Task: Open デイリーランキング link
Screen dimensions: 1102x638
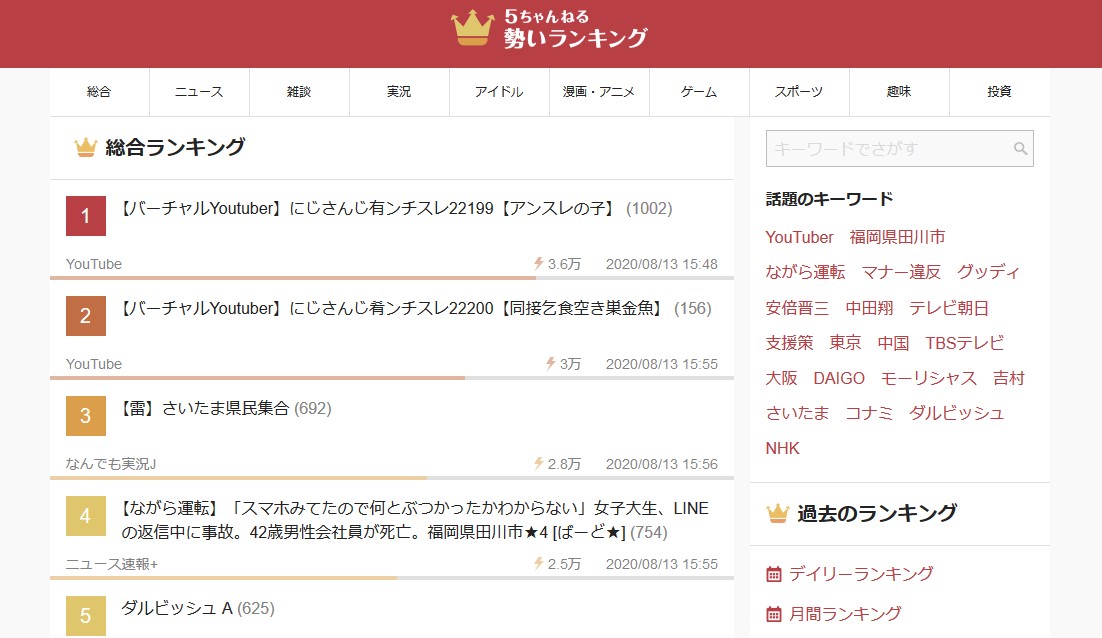Action: pyautogui.click(x=861, y=574)
